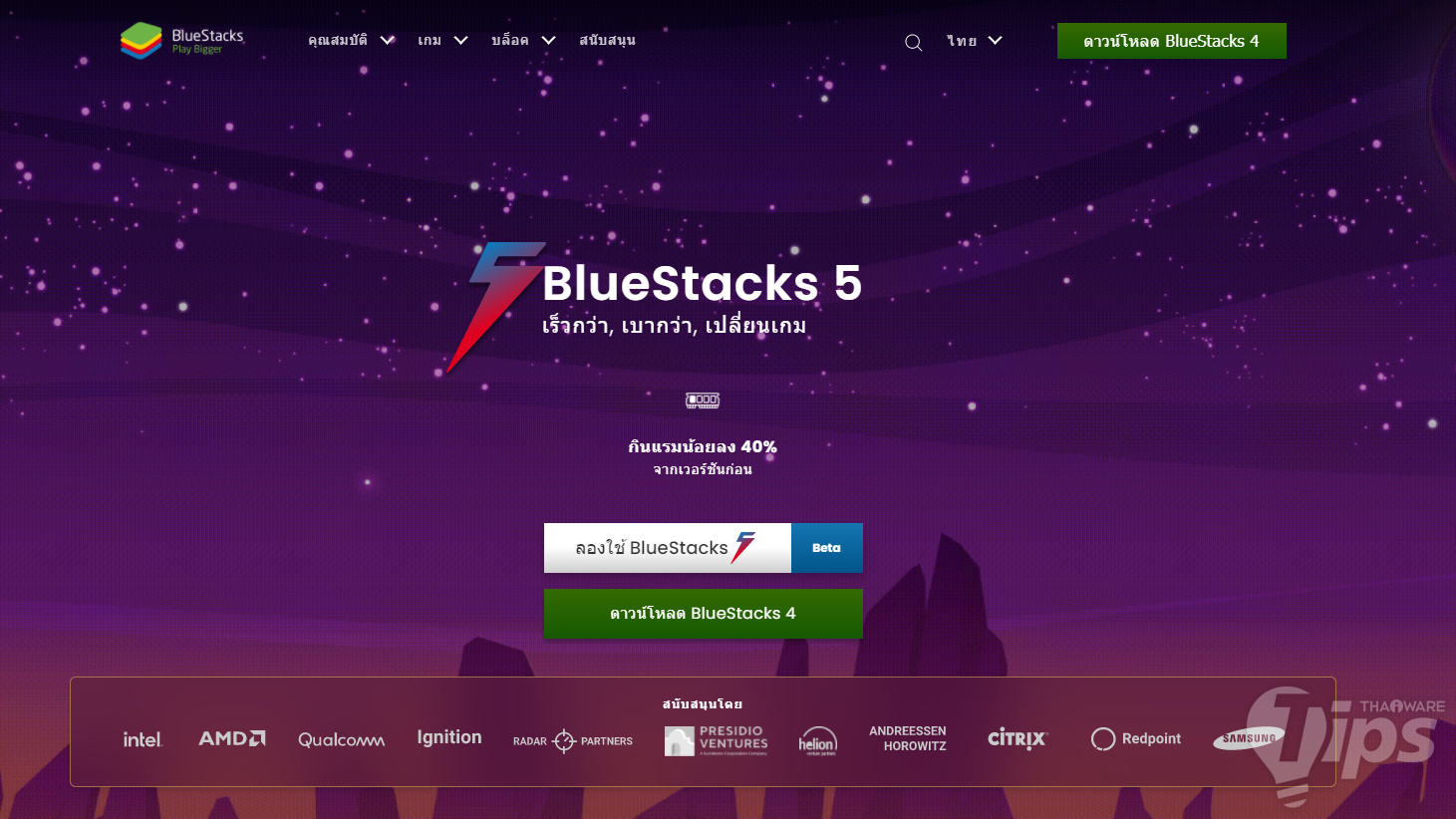The width and height of the screenshot is (1456, 819).
Task: Click the Intel sponsor logo
Action: pyautogui.click(x=143, y=739)
